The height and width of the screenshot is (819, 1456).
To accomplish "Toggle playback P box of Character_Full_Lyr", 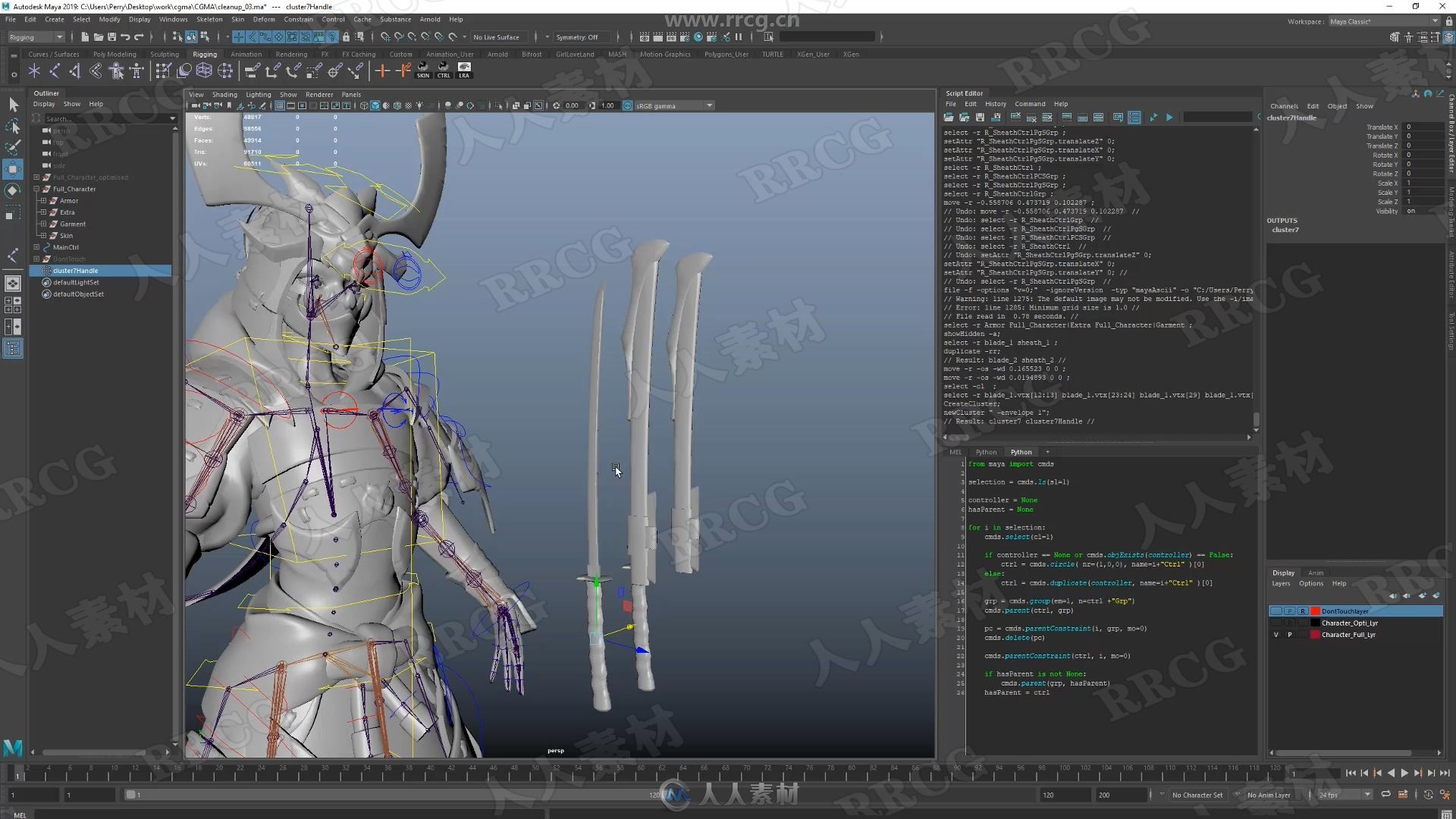I will coord(1289,635).
